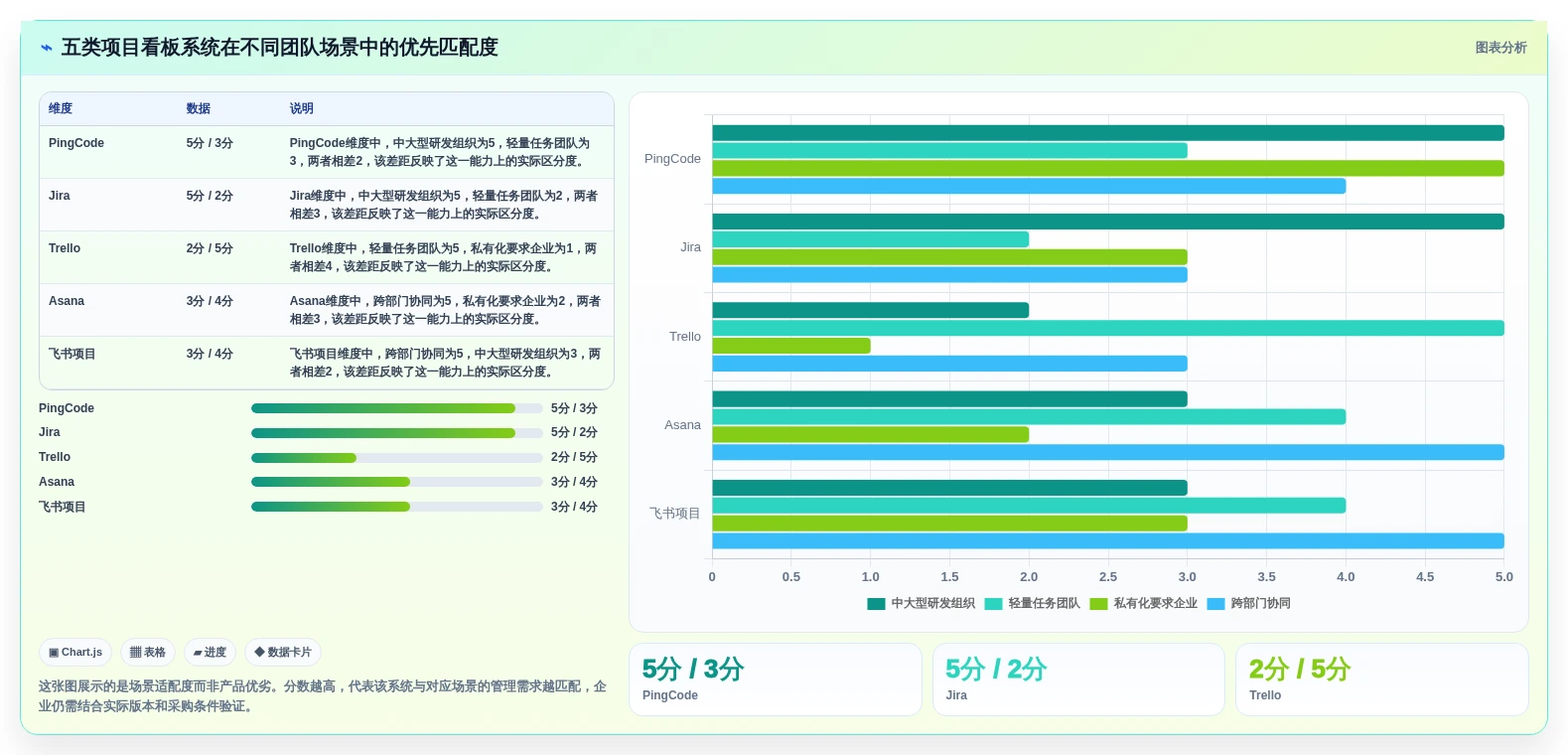1568x755 pixels.
Task: Click Asana's 跨部门协同 blue bar
Action: click(1108, 452)
